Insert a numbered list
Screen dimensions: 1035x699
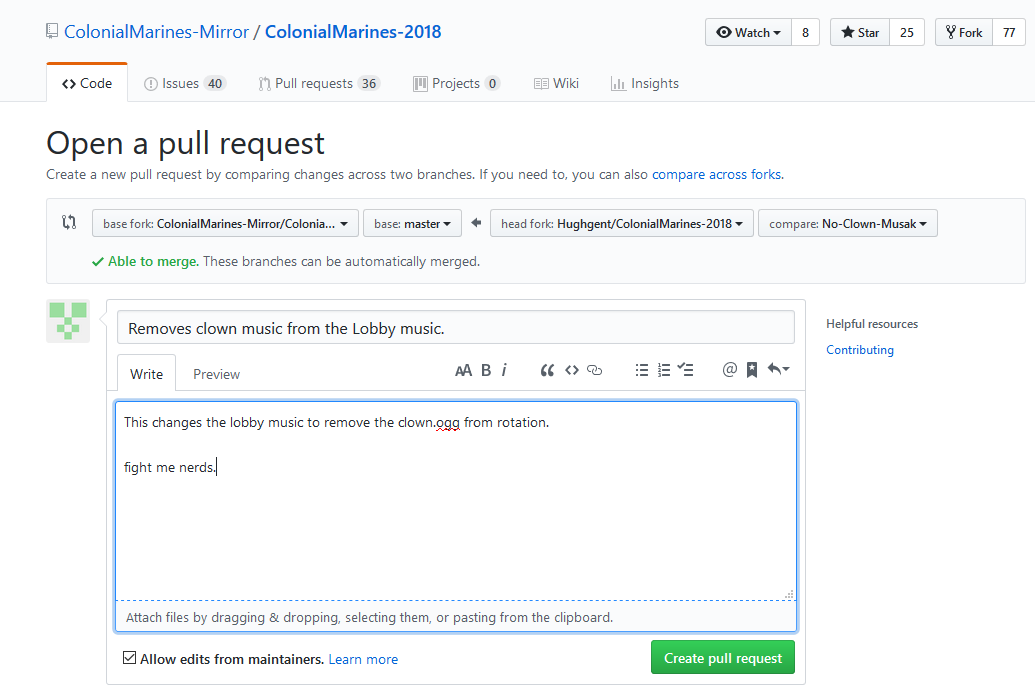click(x=664, y=370)
